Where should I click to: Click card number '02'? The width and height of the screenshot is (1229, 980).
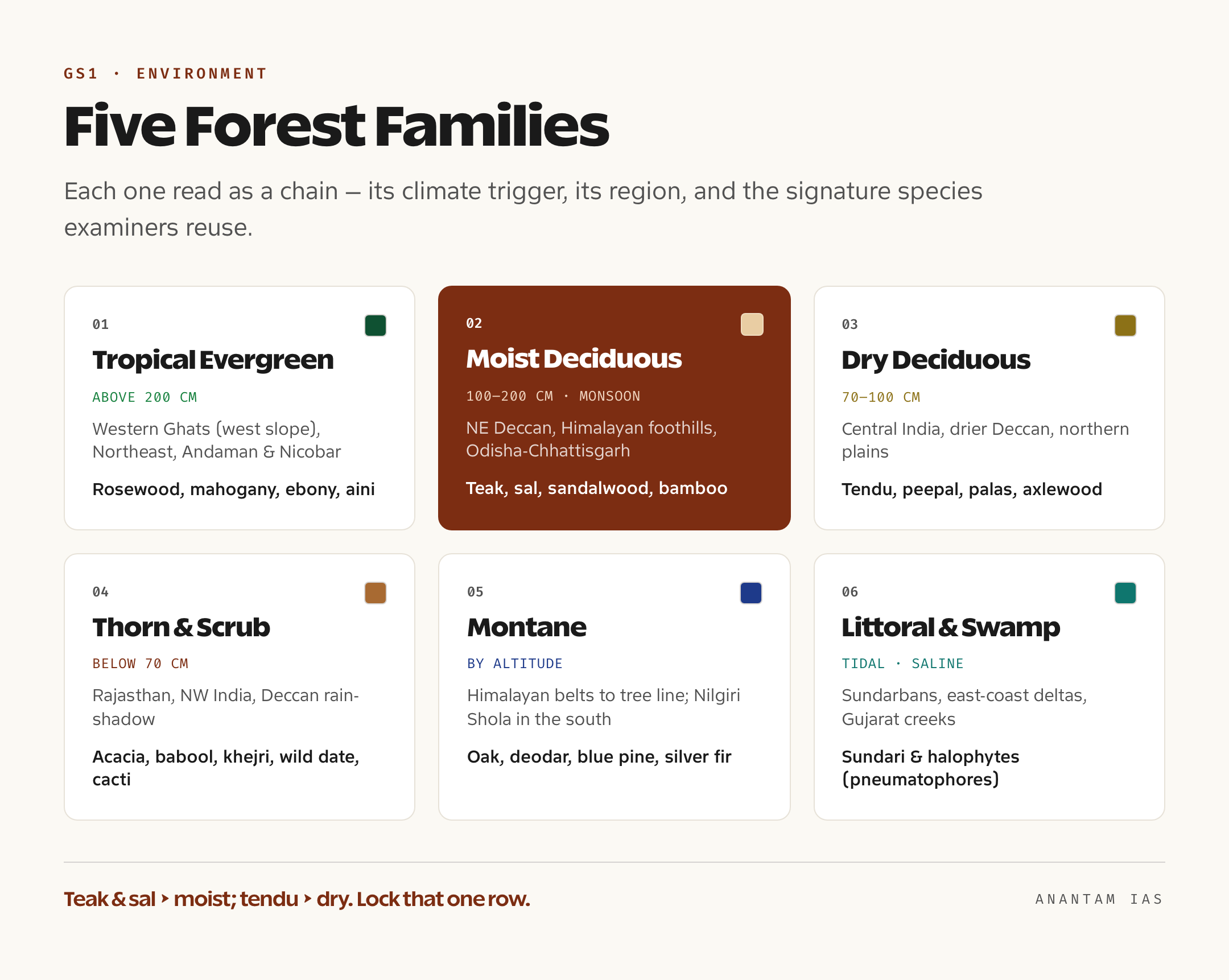point(474,323)
